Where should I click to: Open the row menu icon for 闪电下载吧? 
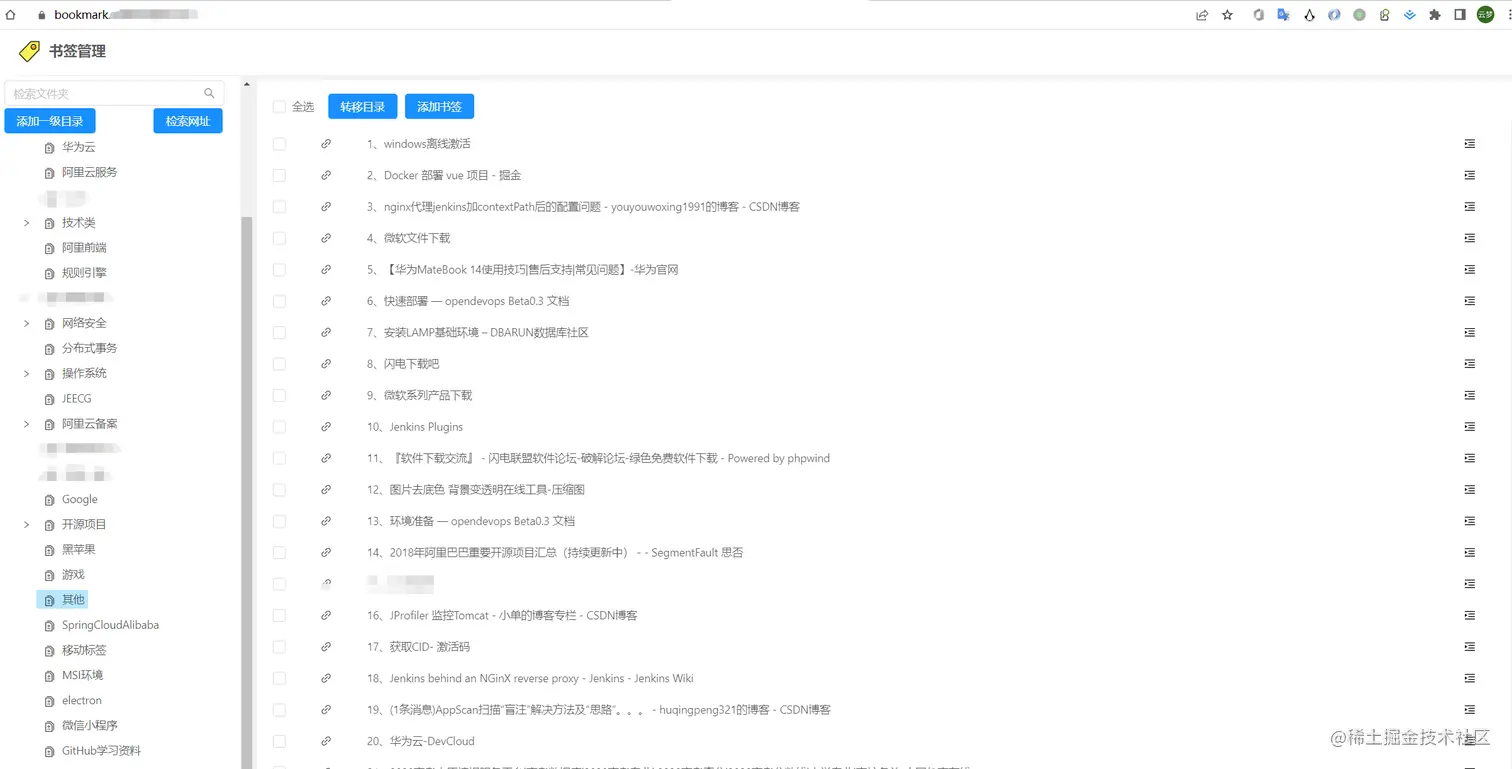pos(1469,364)
